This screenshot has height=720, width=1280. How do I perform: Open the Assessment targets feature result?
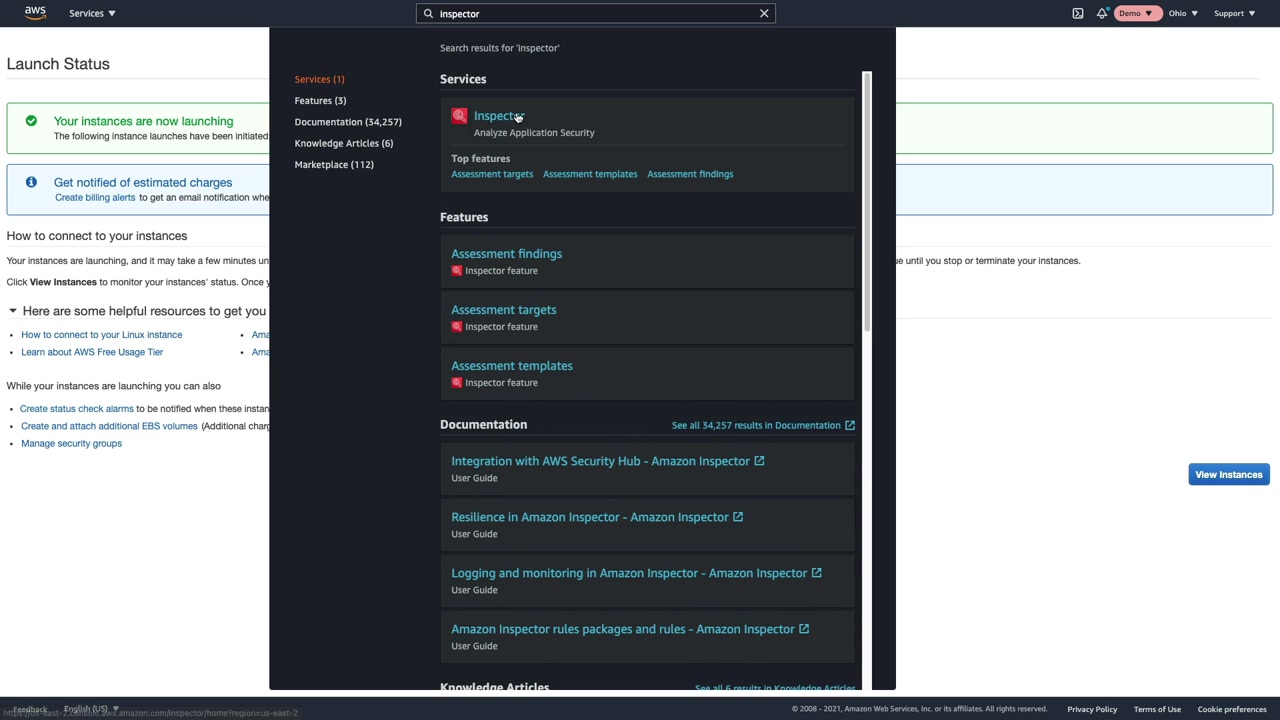point(503,310)
